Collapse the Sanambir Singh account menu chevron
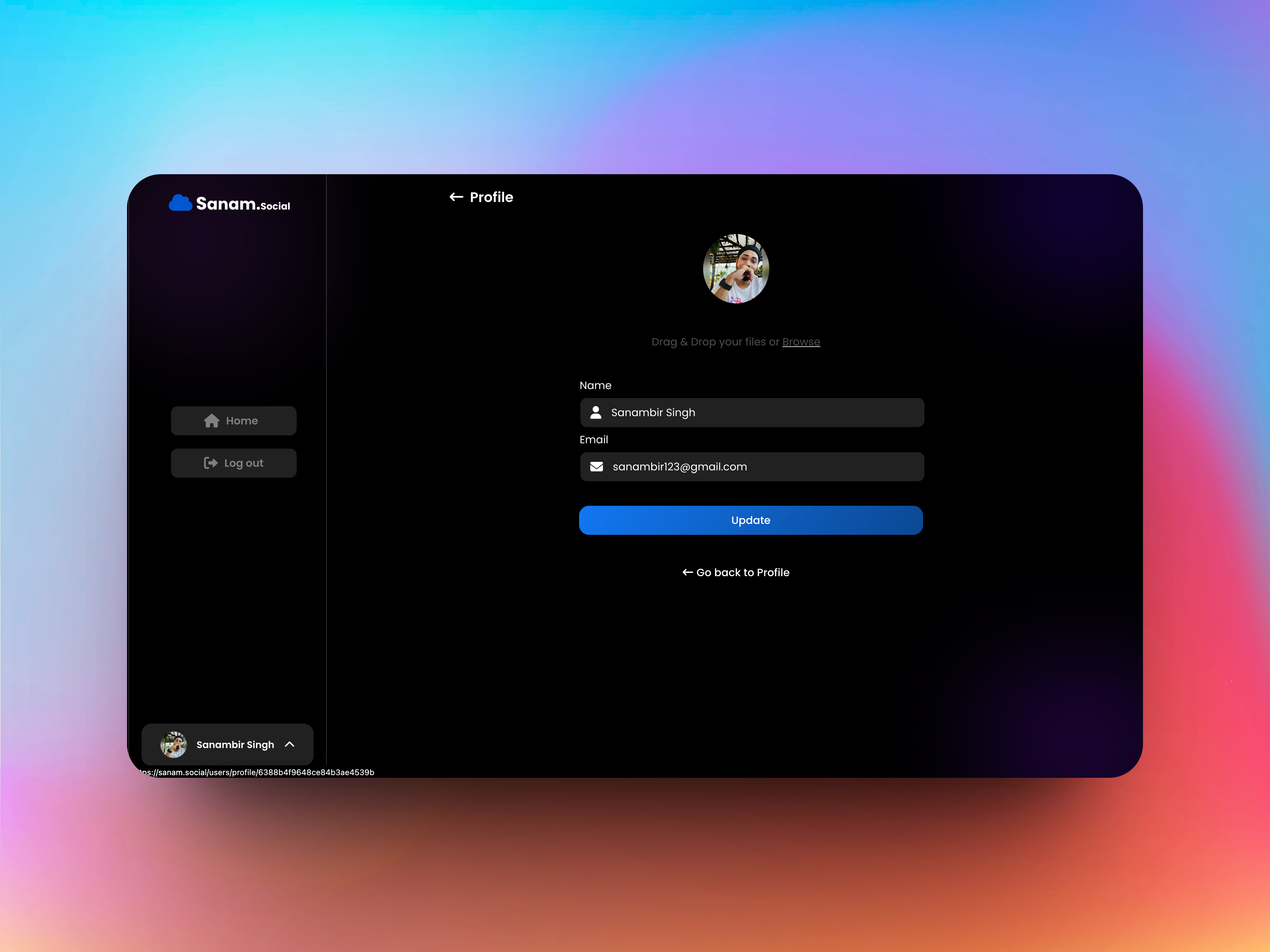Image resolution: width=1270 pixels, height=952 pixels. click(289, 744)
